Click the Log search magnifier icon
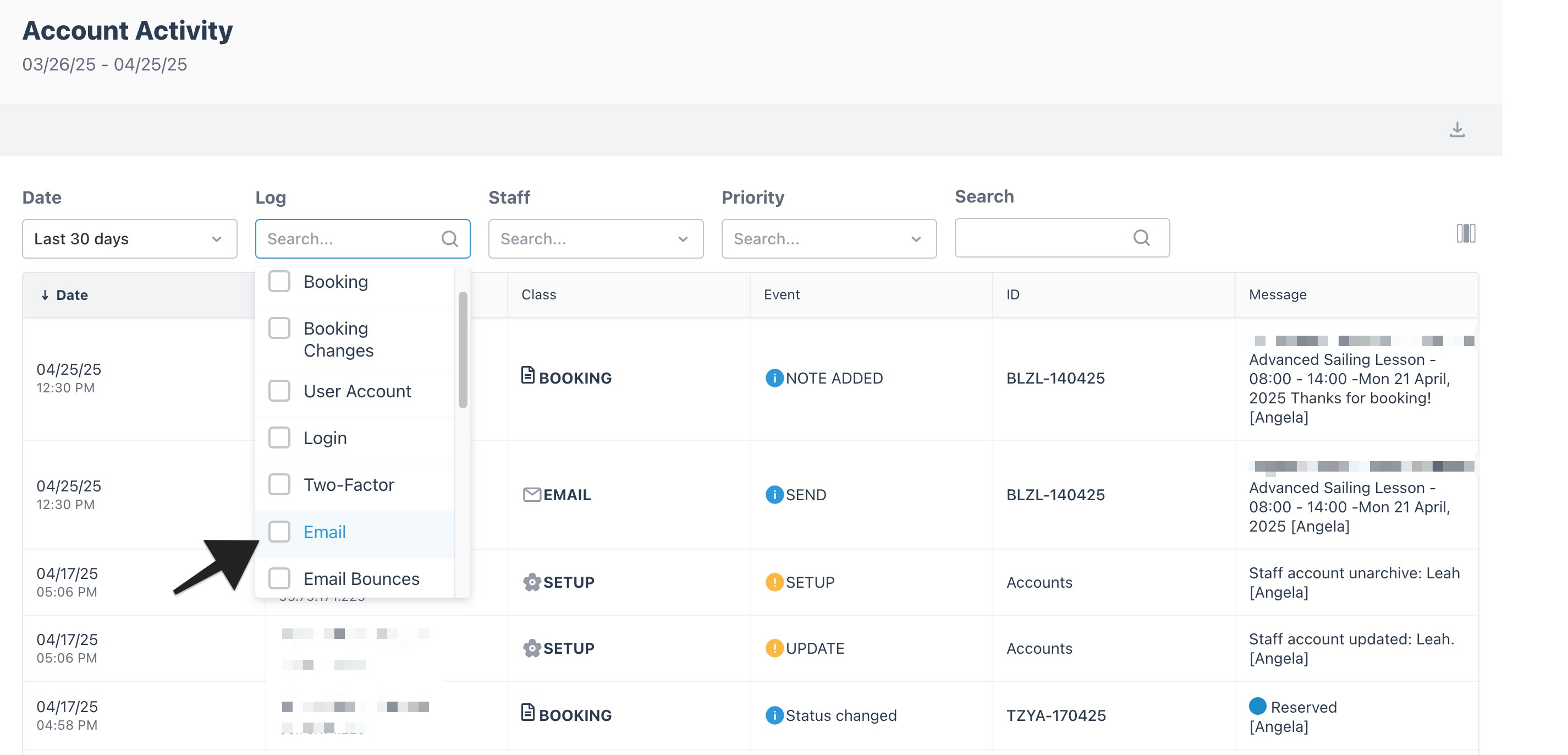The image size is (1568, 755). [x=450, y=239]
